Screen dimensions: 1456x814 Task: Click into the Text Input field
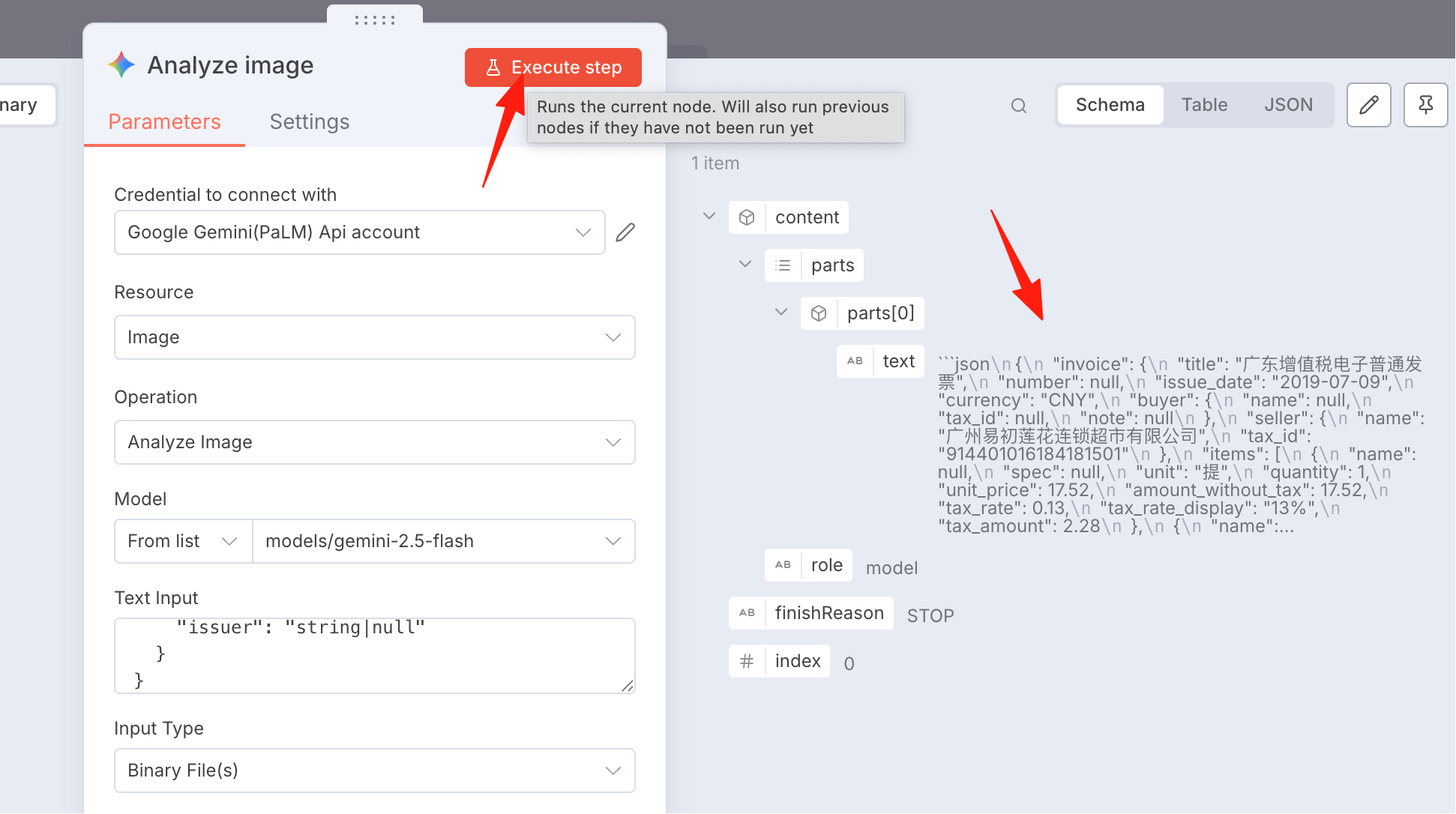(x=375, y=656)
